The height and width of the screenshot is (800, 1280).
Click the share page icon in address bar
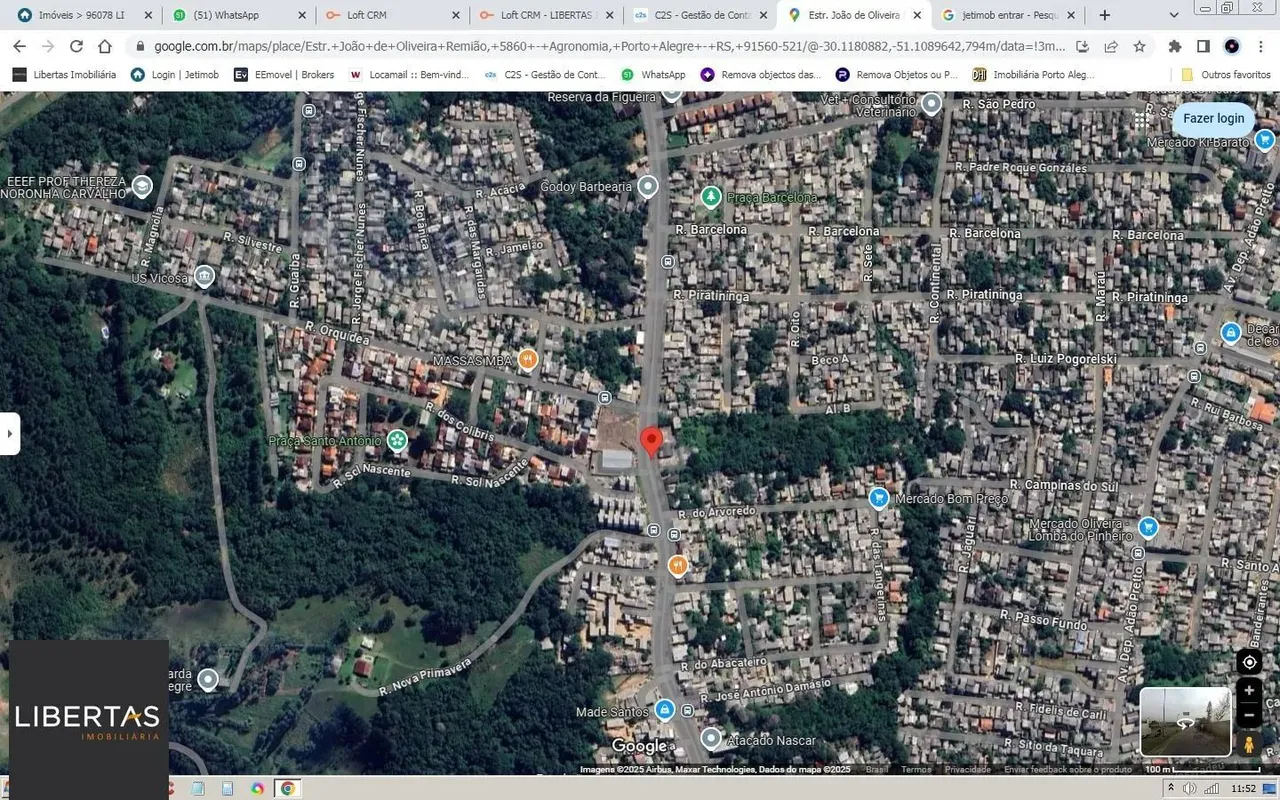coord(1111,46)
